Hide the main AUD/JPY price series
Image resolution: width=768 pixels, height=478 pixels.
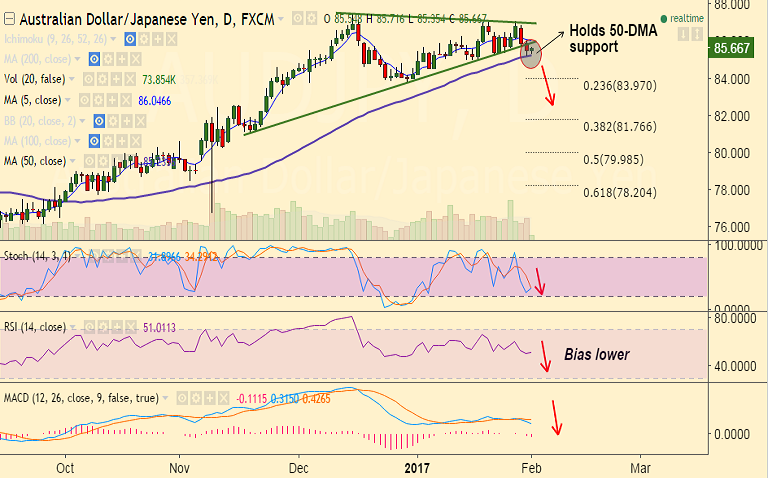pyautogui.click(x=297, y=19)
